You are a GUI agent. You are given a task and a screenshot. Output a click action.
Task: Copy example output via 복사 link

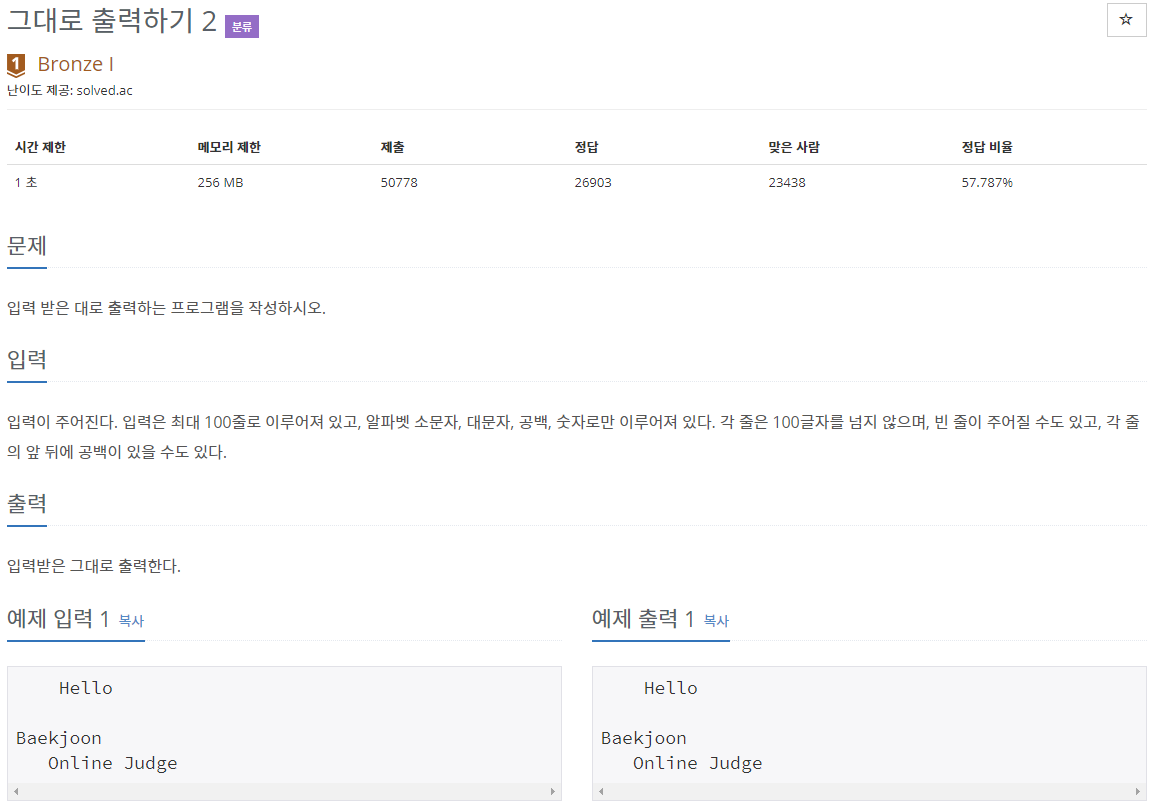point(716,621)
